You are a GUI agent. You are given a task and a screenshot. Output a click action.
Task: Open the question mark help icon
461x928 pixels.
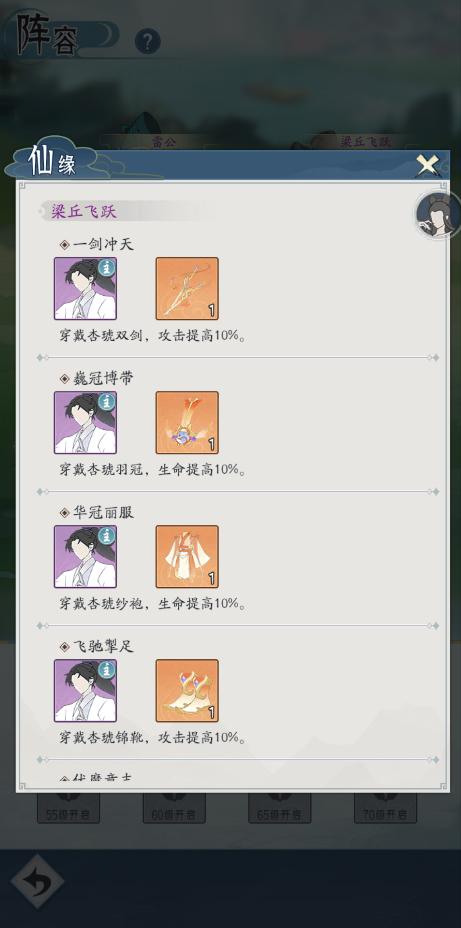pyautogui.click(x=147, y=41)
